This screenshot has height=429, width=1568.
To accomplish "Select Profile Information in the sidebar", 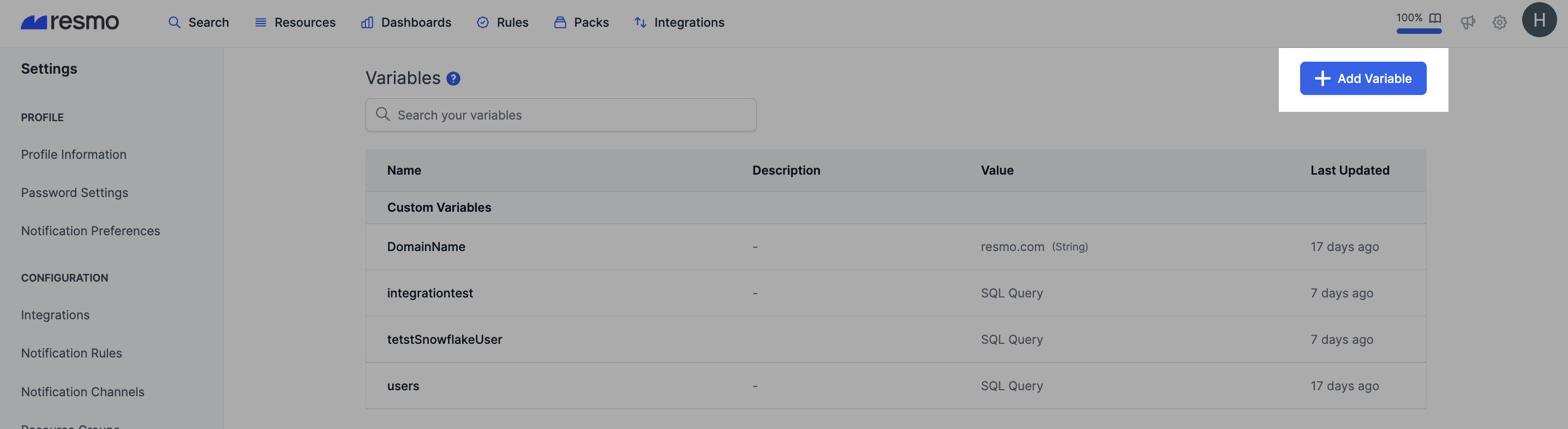I will coord(74,154).
